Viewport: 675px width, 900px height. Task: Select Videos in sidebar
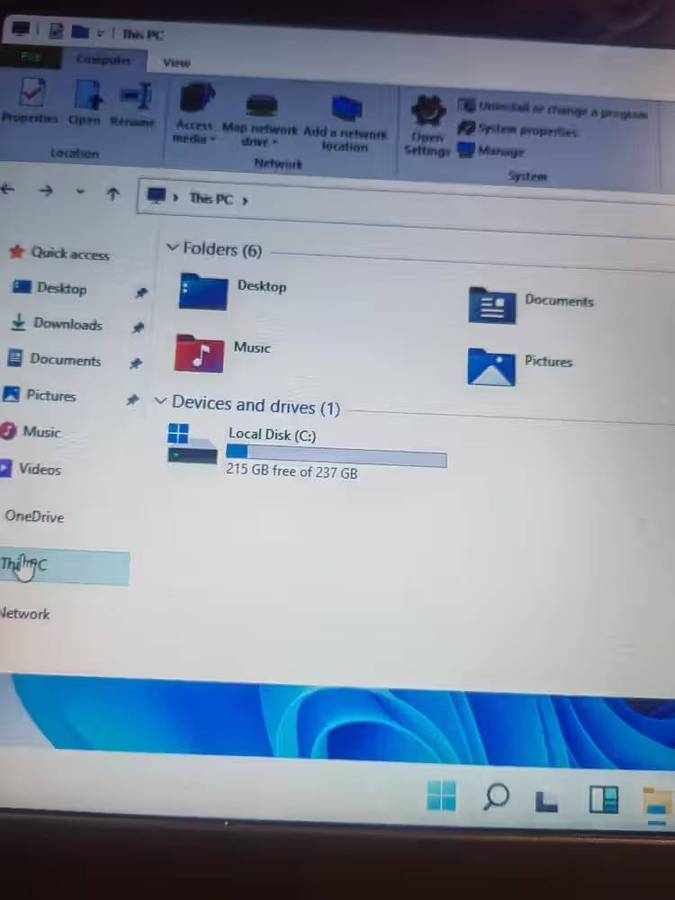click(x=30, y=468)
